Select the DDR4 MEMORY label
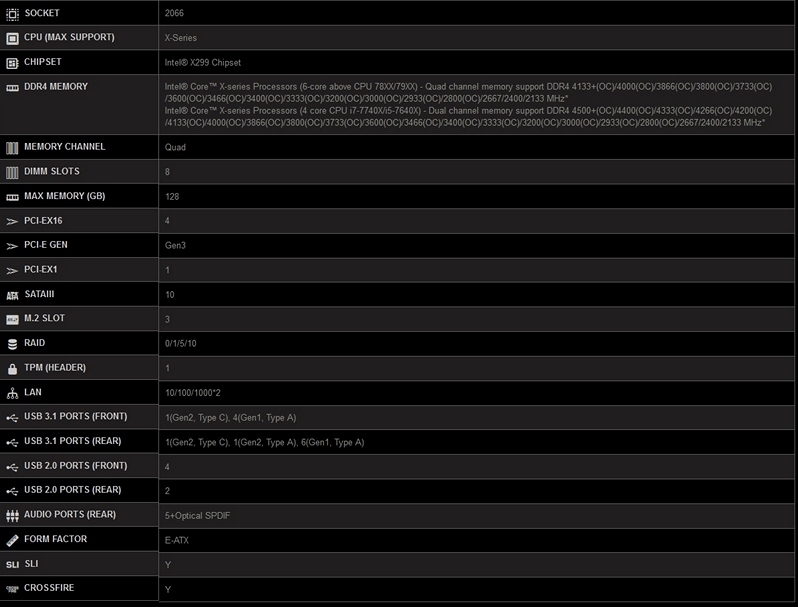 click(x=56, y=86)
